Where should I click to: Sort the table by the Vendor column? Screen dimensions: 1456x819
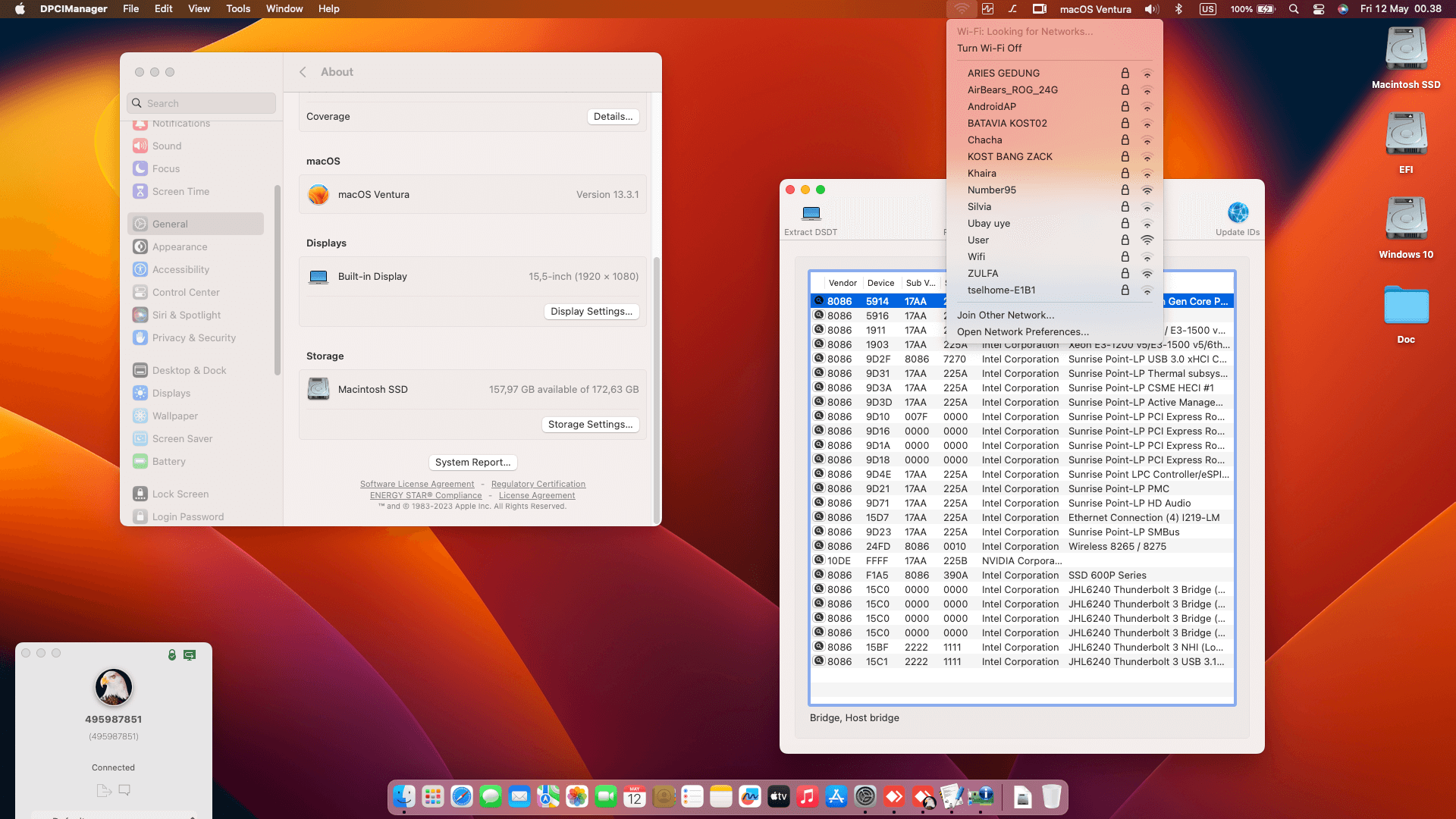pyautogui.click(x=842, y=282)
